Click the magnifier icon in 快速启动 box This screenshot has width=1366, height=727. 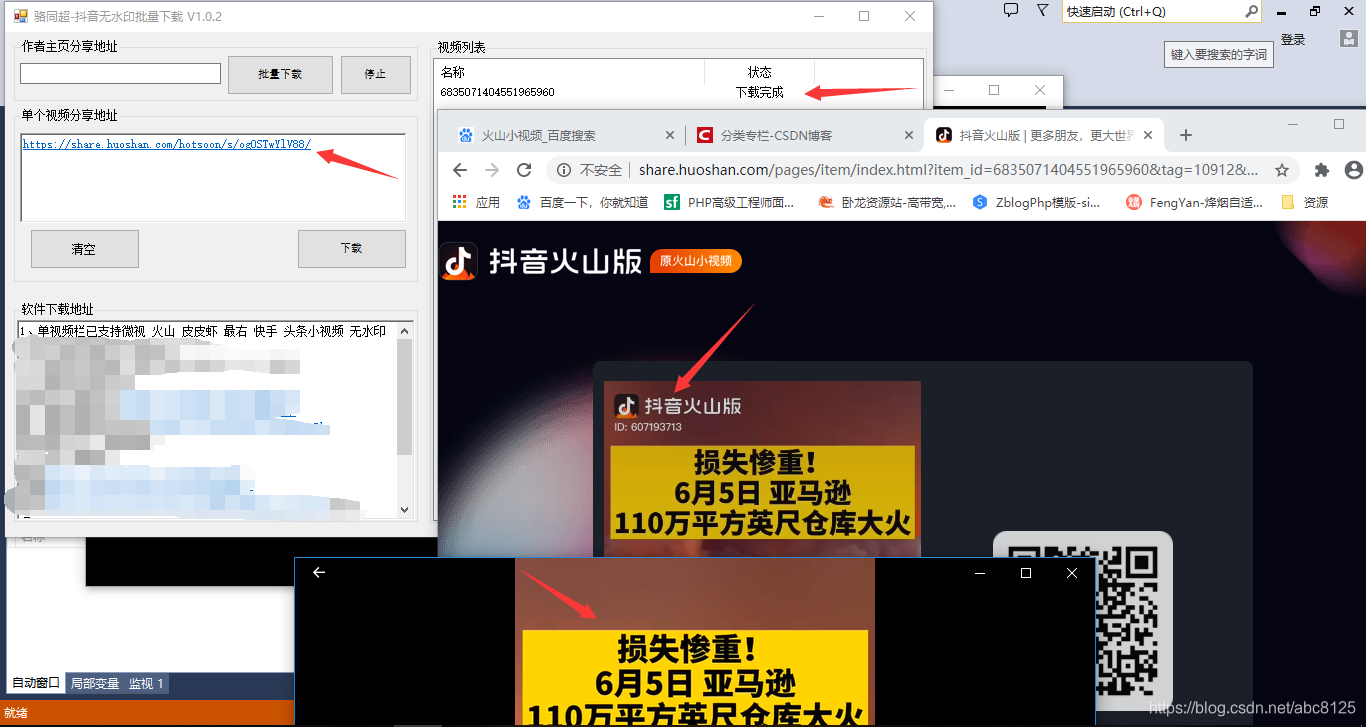click(x=1251, y=12)
